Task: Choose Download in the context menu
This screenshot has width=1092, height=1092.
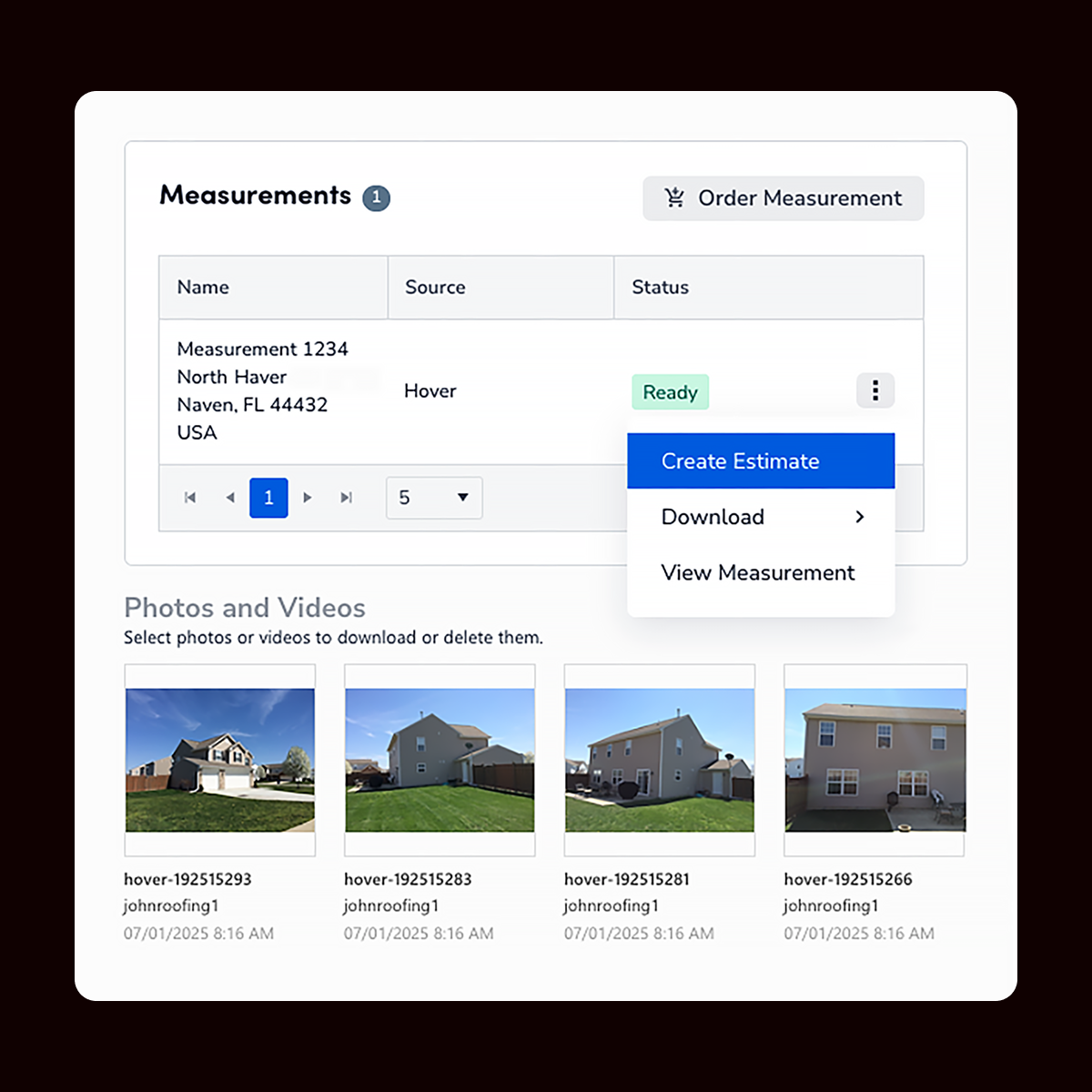Action: (x=761, y=517)
